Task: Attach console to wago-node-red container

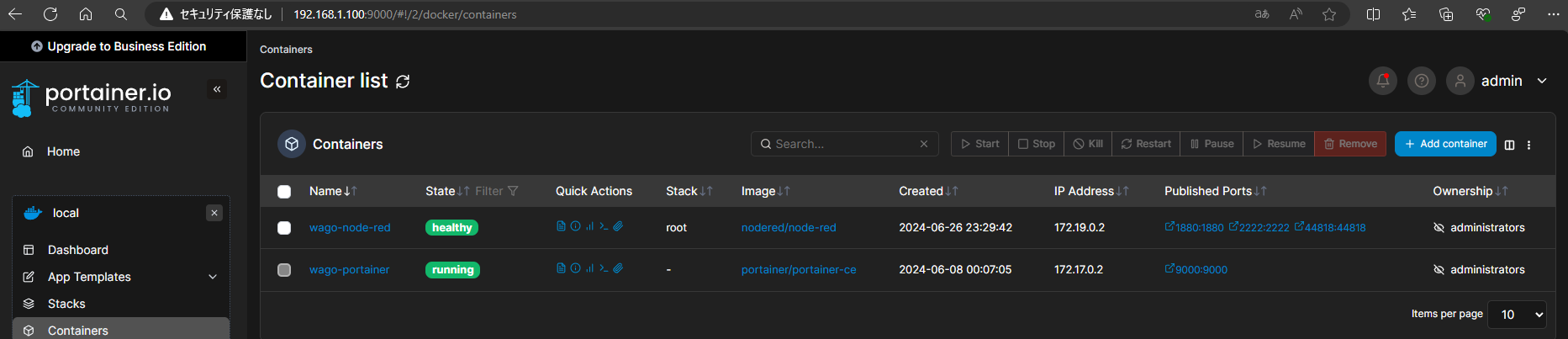Action: pos(618,226)
